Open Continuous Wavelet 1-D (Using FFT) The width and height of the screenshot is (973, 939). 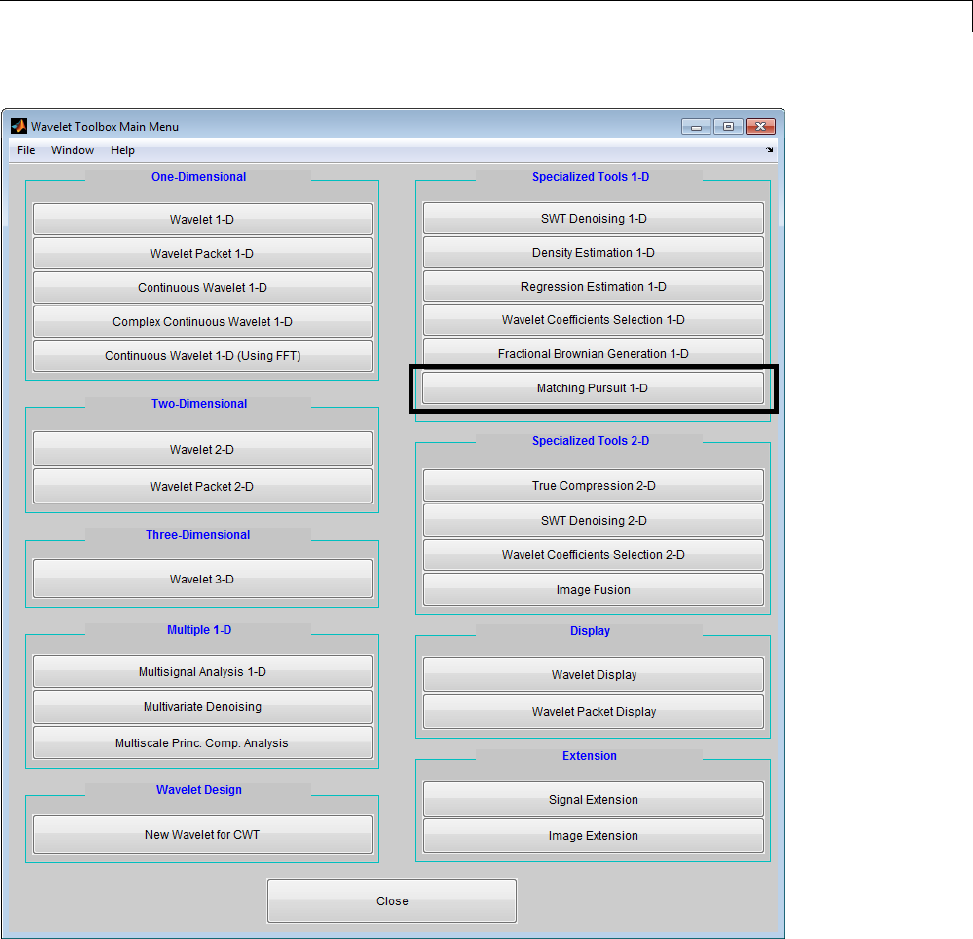pos(202,356)
